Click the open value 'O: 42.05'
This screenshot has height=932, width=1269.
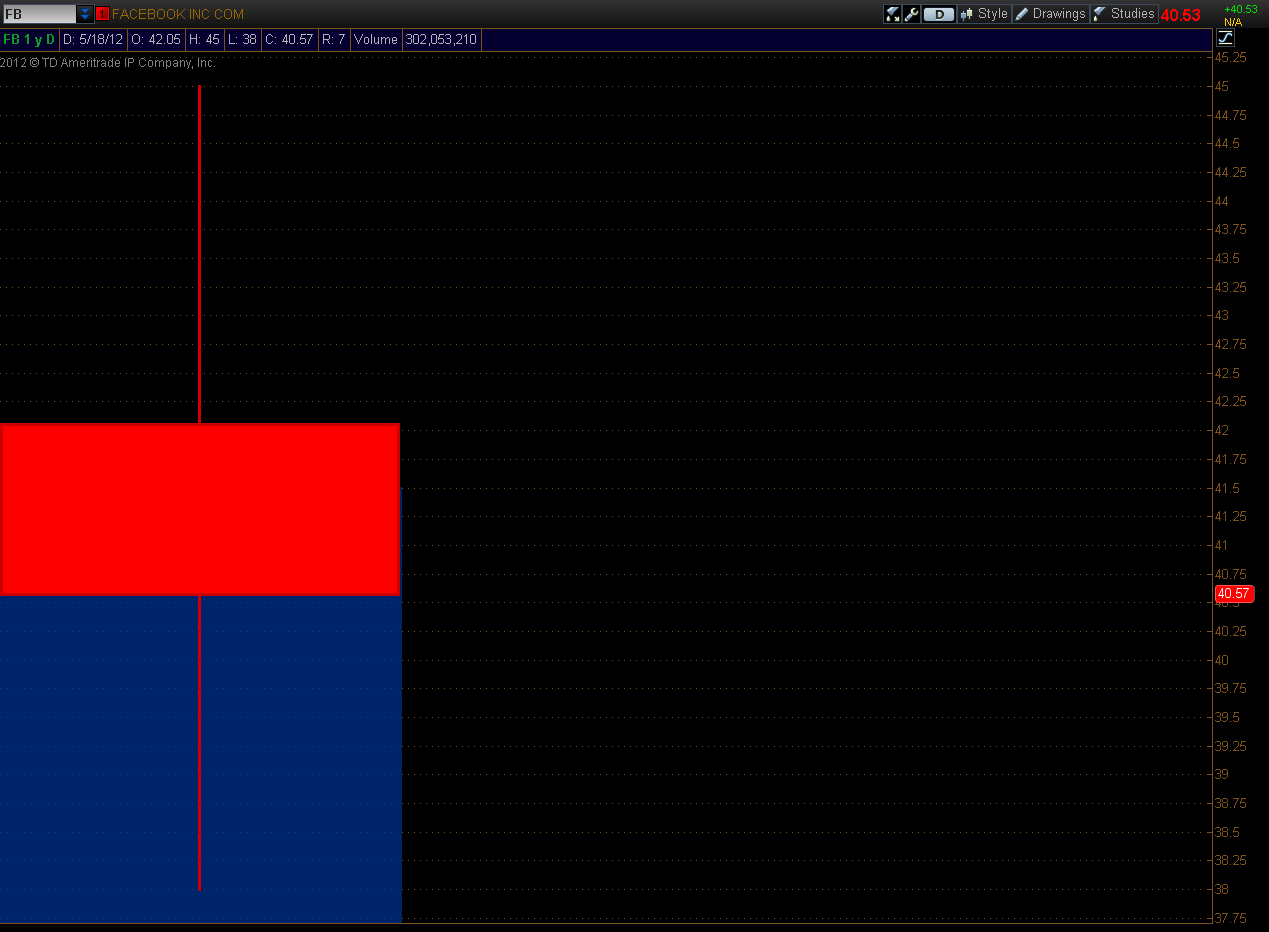point(156,40)
